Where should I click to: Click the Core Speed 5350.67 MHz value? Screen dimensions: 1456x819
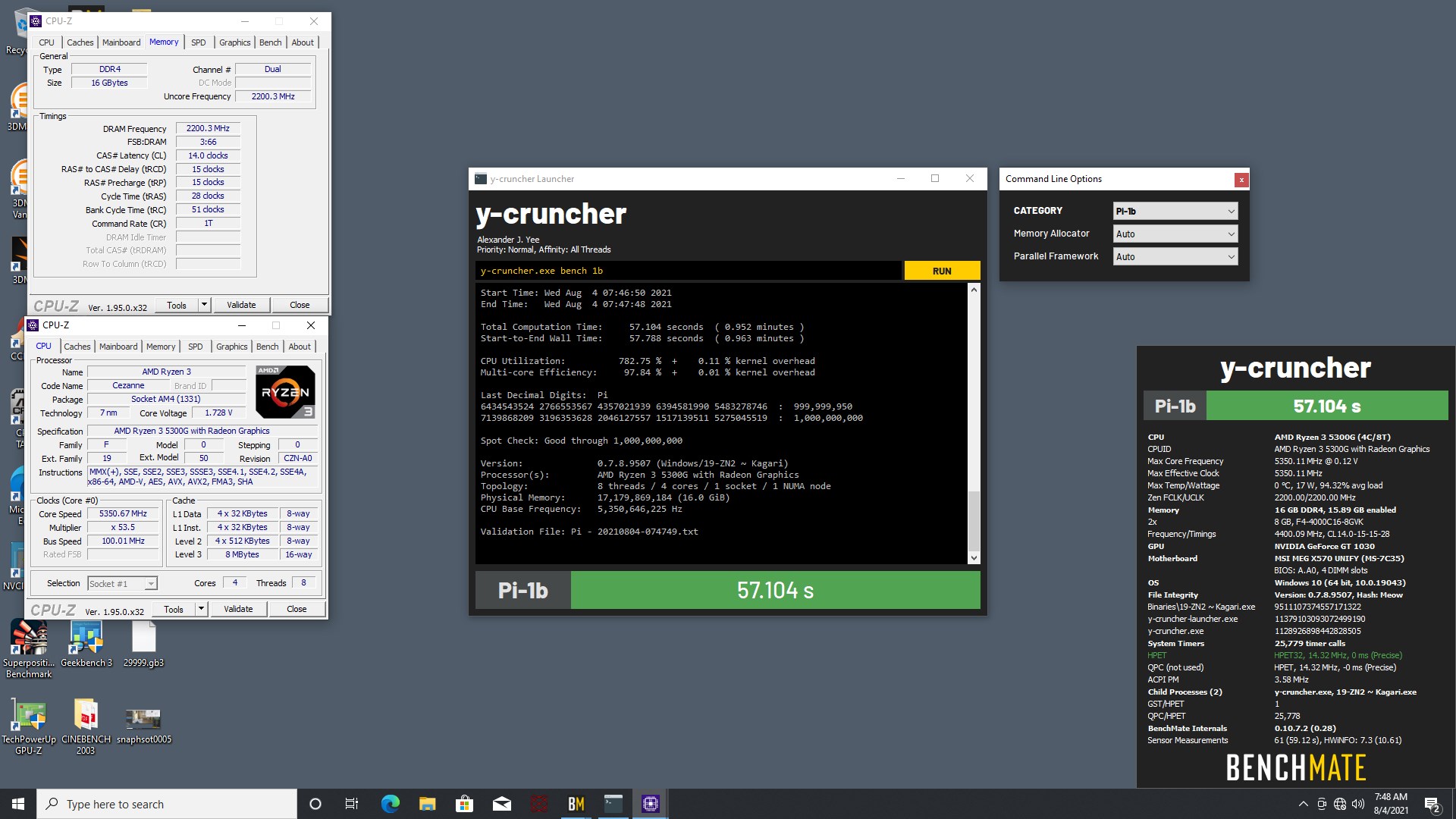(x=123, y=513)
